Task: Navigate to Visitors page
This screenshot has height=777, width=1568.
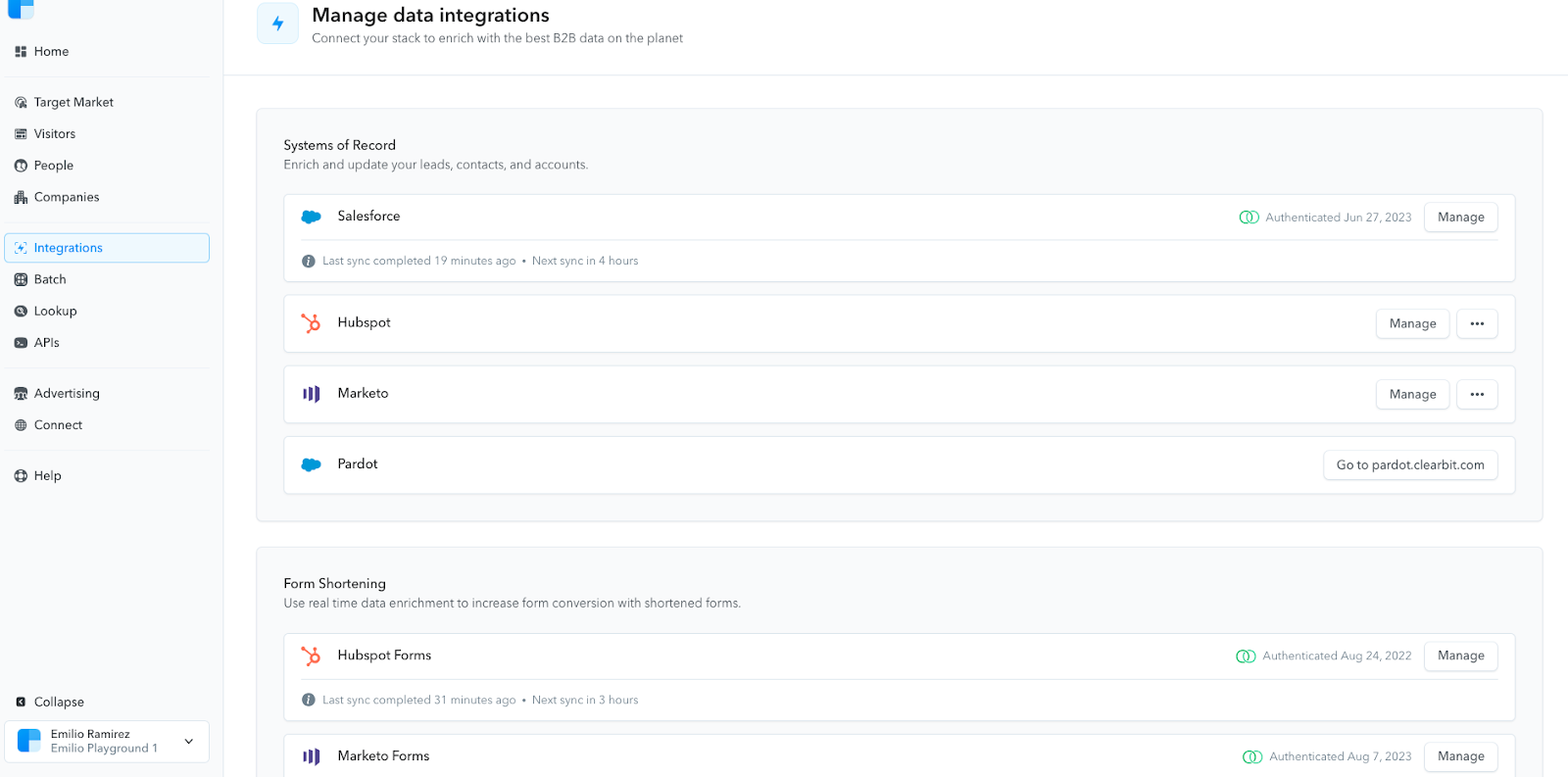Action: click(x=107, y=134)
